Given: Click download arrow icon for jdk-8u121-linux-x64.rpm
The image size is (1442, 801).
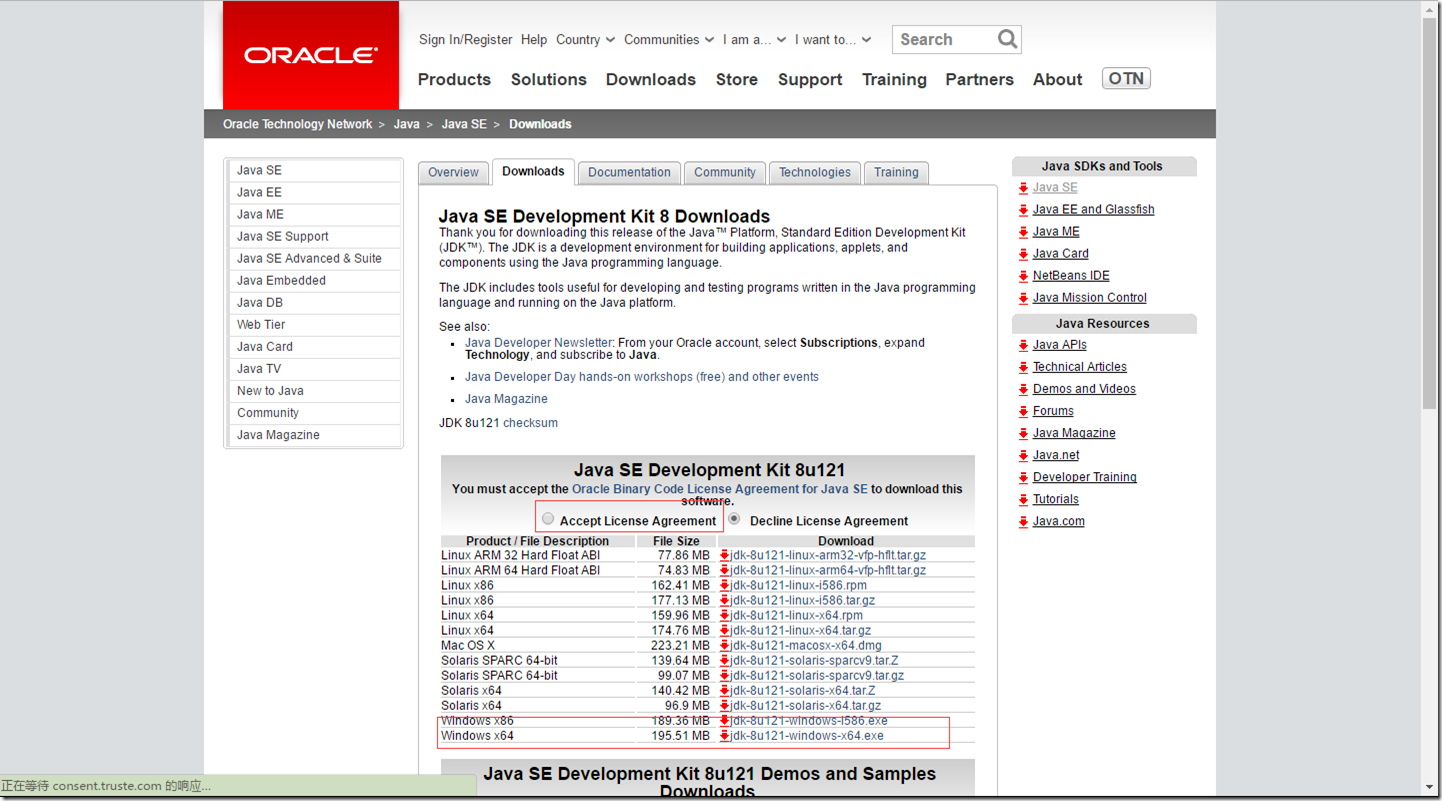Looking at the screenshot, I should click(x=724, y=615).
